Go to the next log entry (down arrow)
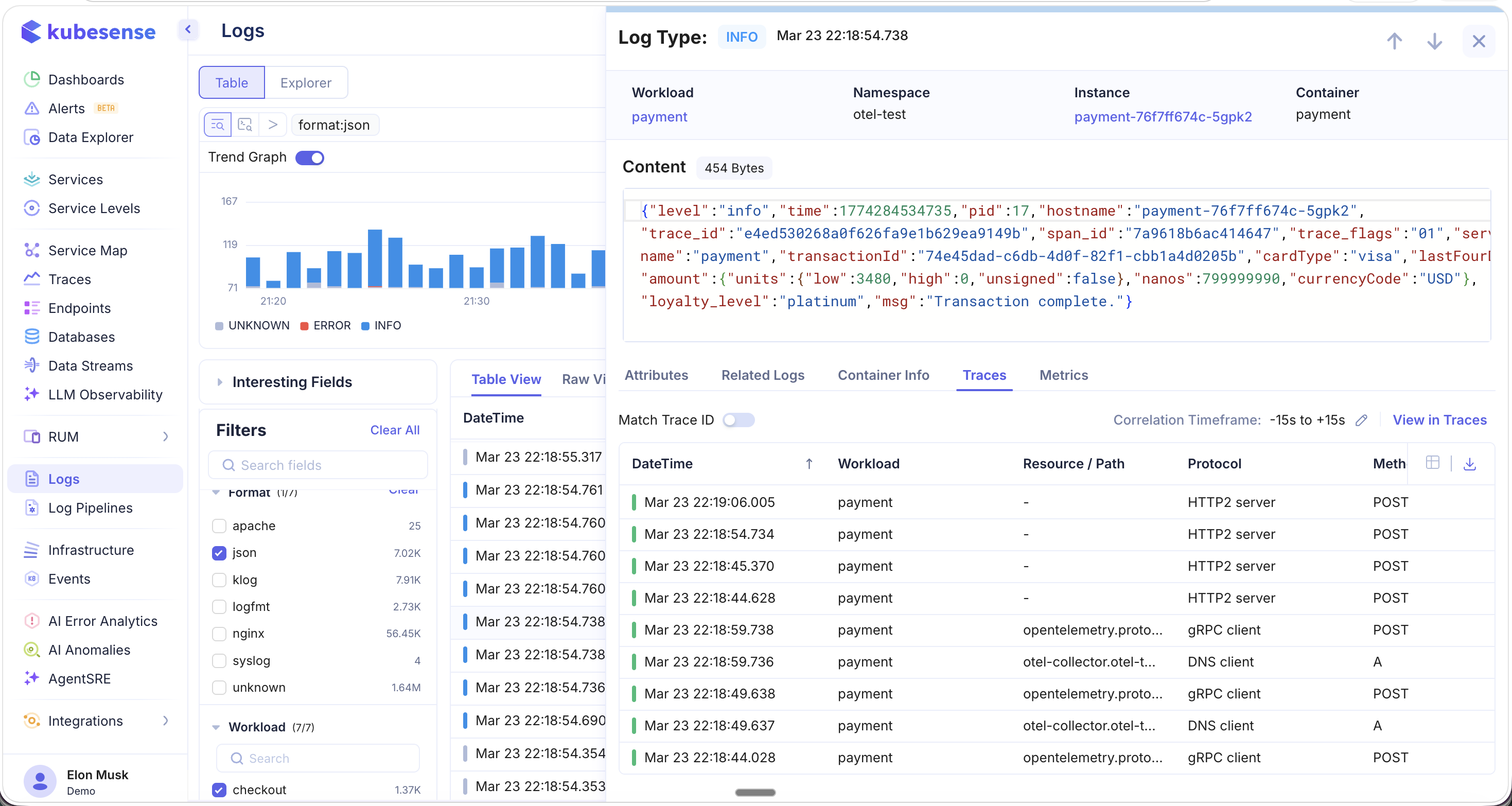This screenshot has height=806, width=1512. click(1434, 41)
